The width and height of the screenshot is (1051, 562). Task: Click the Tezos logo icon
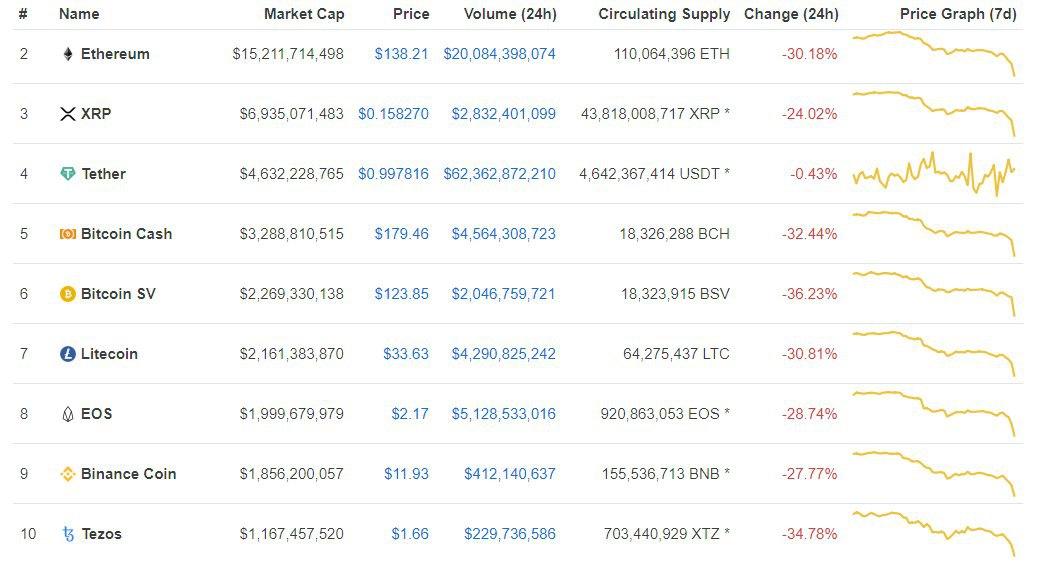68,534
